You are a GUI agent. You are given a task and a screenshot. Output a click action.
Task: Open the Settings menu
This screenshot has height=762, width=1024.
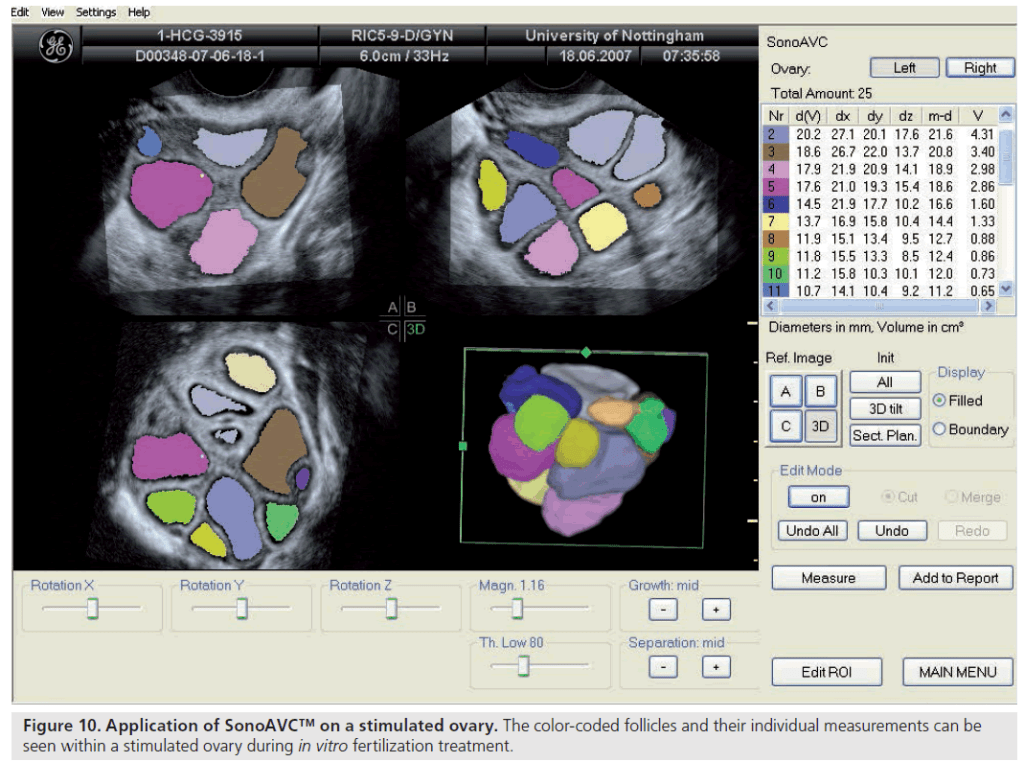coord(96,12)
